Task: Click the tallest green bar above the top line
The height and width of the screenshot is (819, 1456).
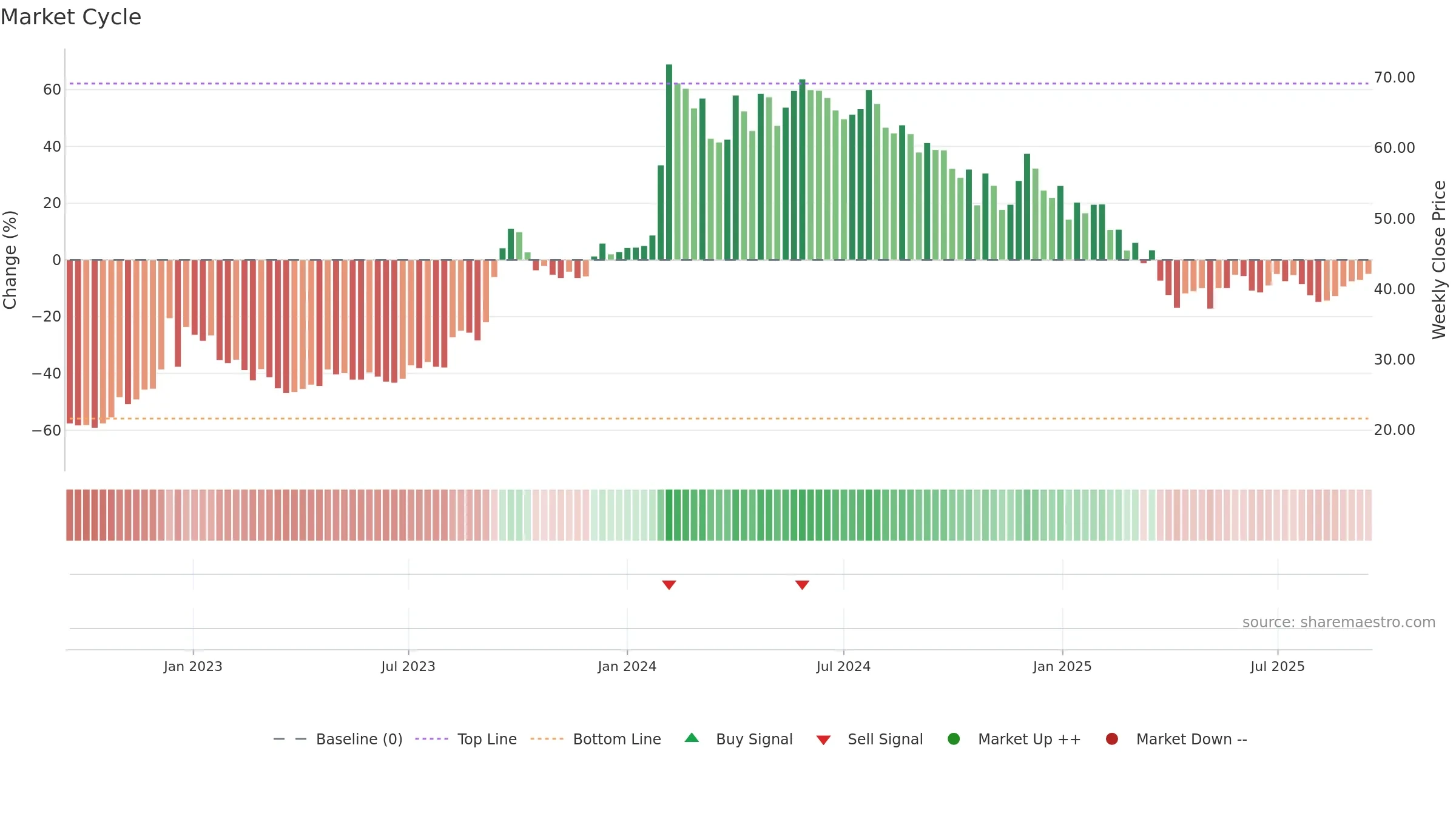Action: click(669, 162)
